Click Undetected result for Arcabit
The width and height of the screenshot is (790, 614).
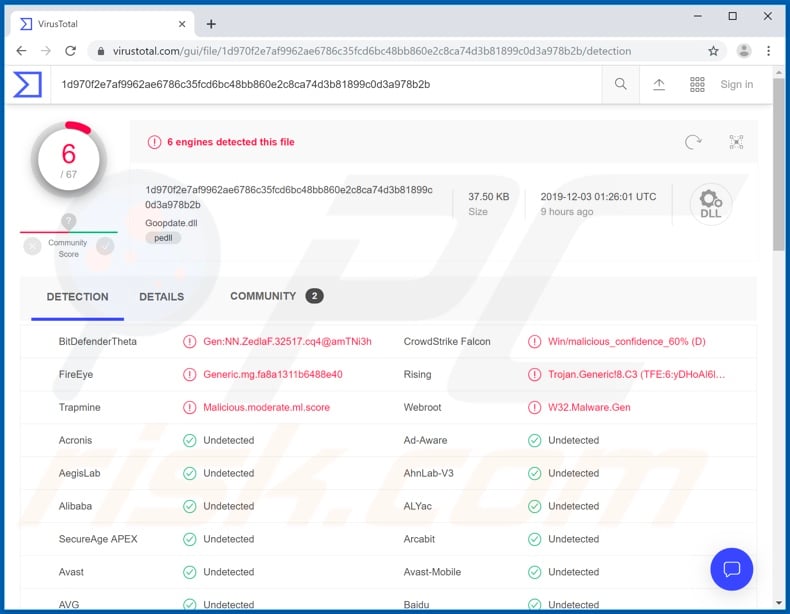point(573,539)
